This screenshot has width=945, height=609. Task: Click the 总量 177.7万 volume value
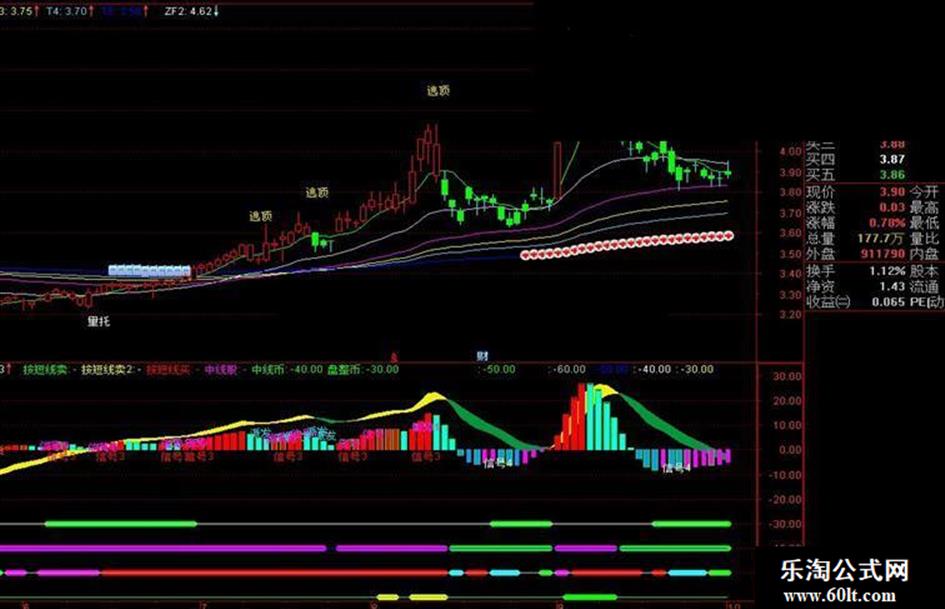click(x=855, y=239)
